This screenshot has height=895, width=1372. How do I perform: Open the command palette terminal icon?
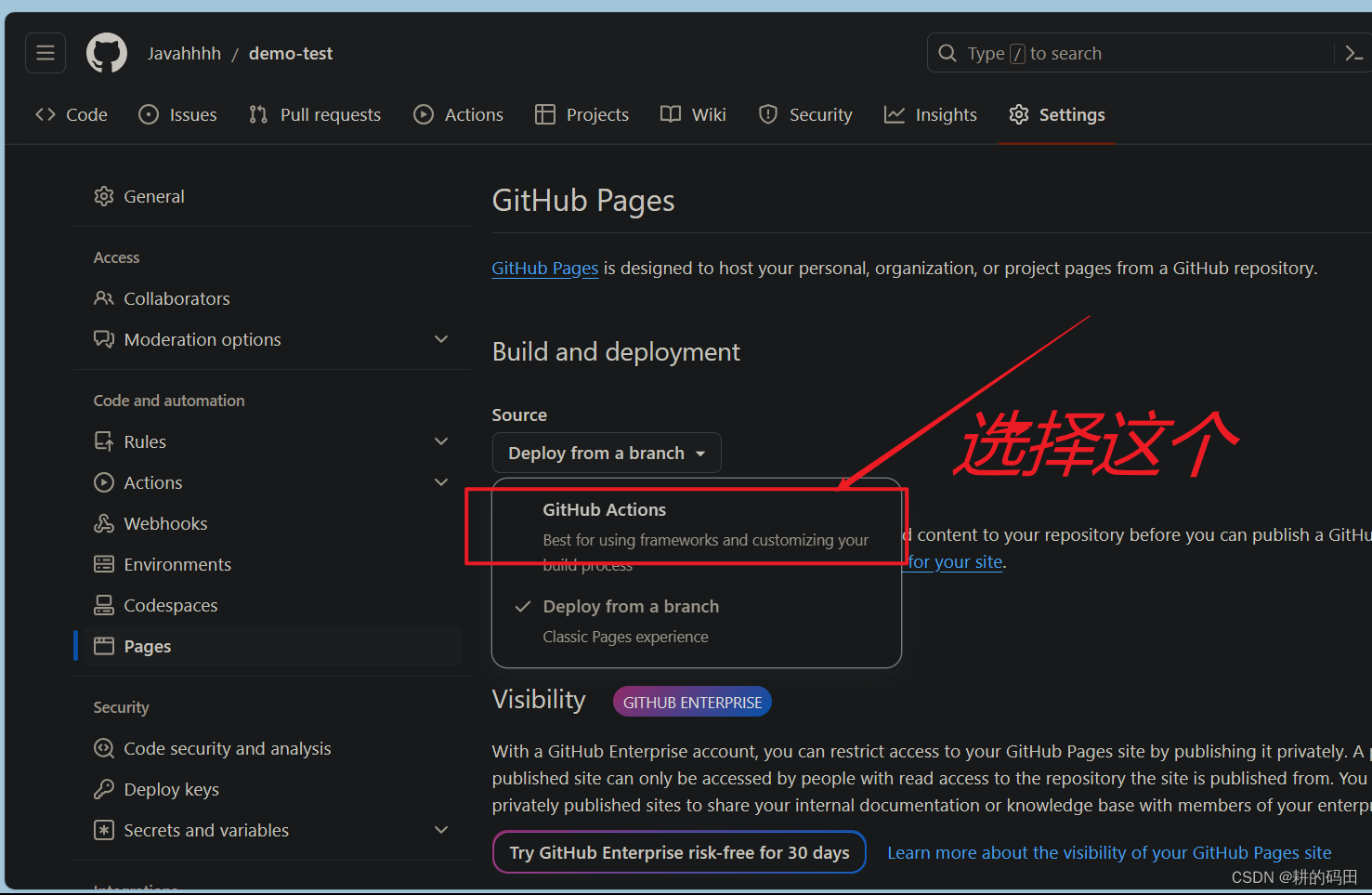(x=1352, y=53)
